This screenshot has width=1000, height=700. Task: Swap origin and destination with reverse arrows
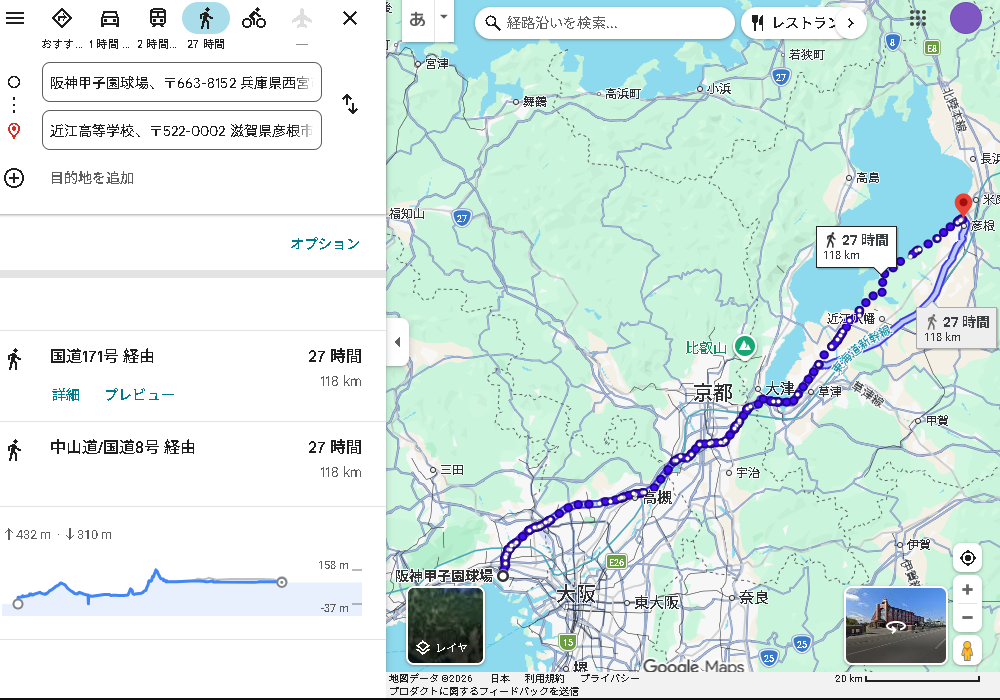click(350, 104)
